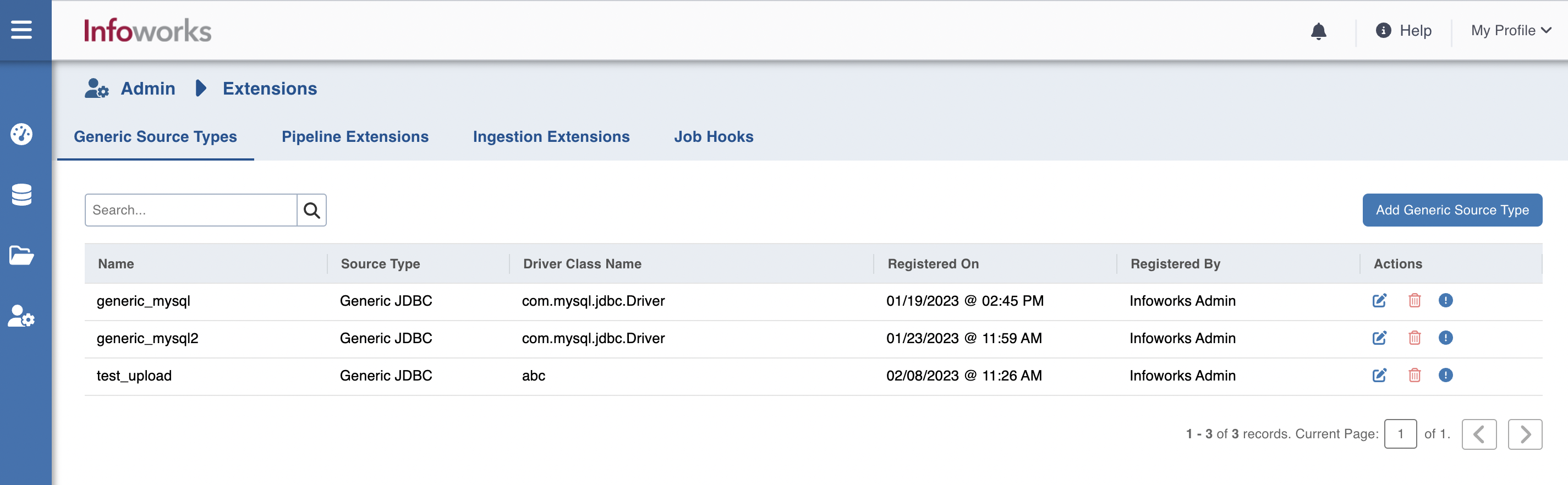This screenshot has width=1568, height=485.
Task: Click Add Generic Source Type button
Action: [x=1452, y=210]
